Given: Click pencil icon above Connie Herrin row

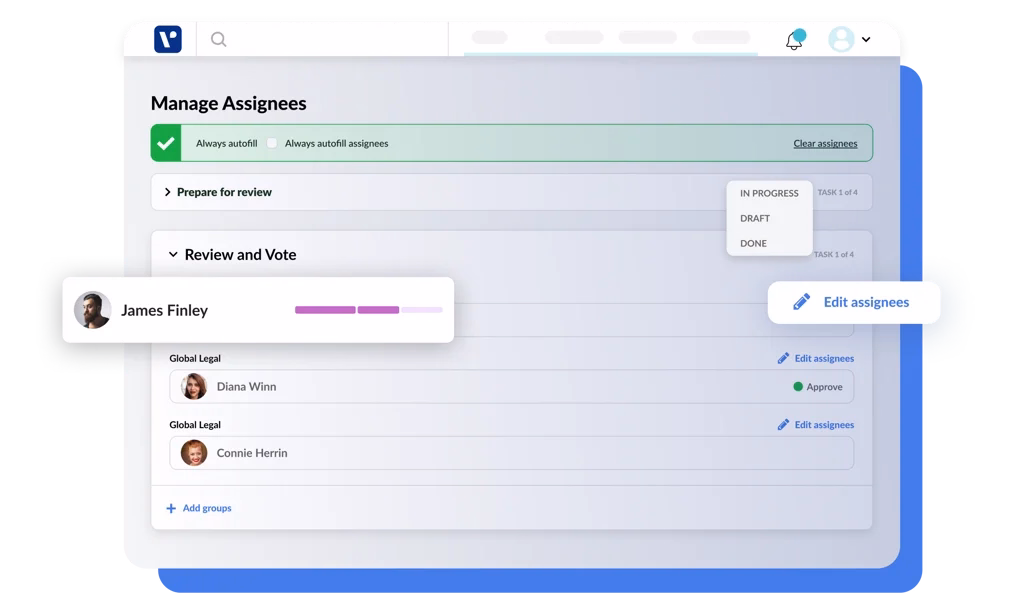Looking at the screenshot, I should pos(783,425).
